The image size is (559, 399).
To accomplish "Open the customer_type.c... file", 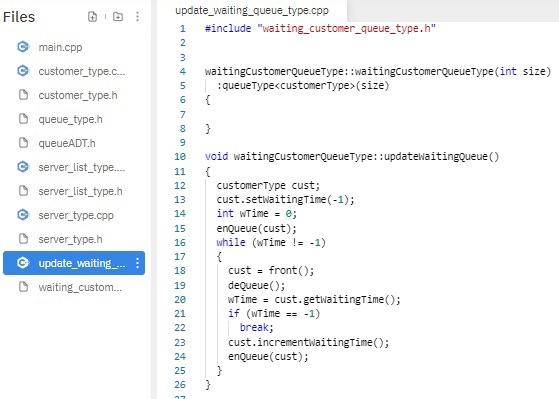I will pyautogui.click(x=82, y=71).
